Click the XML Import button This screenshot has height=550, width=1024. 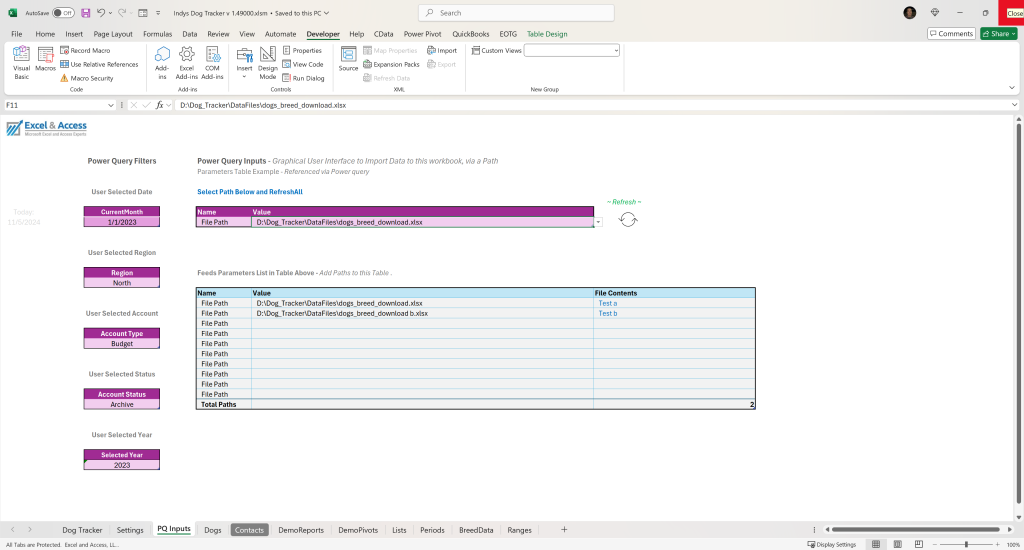(442, 50)
